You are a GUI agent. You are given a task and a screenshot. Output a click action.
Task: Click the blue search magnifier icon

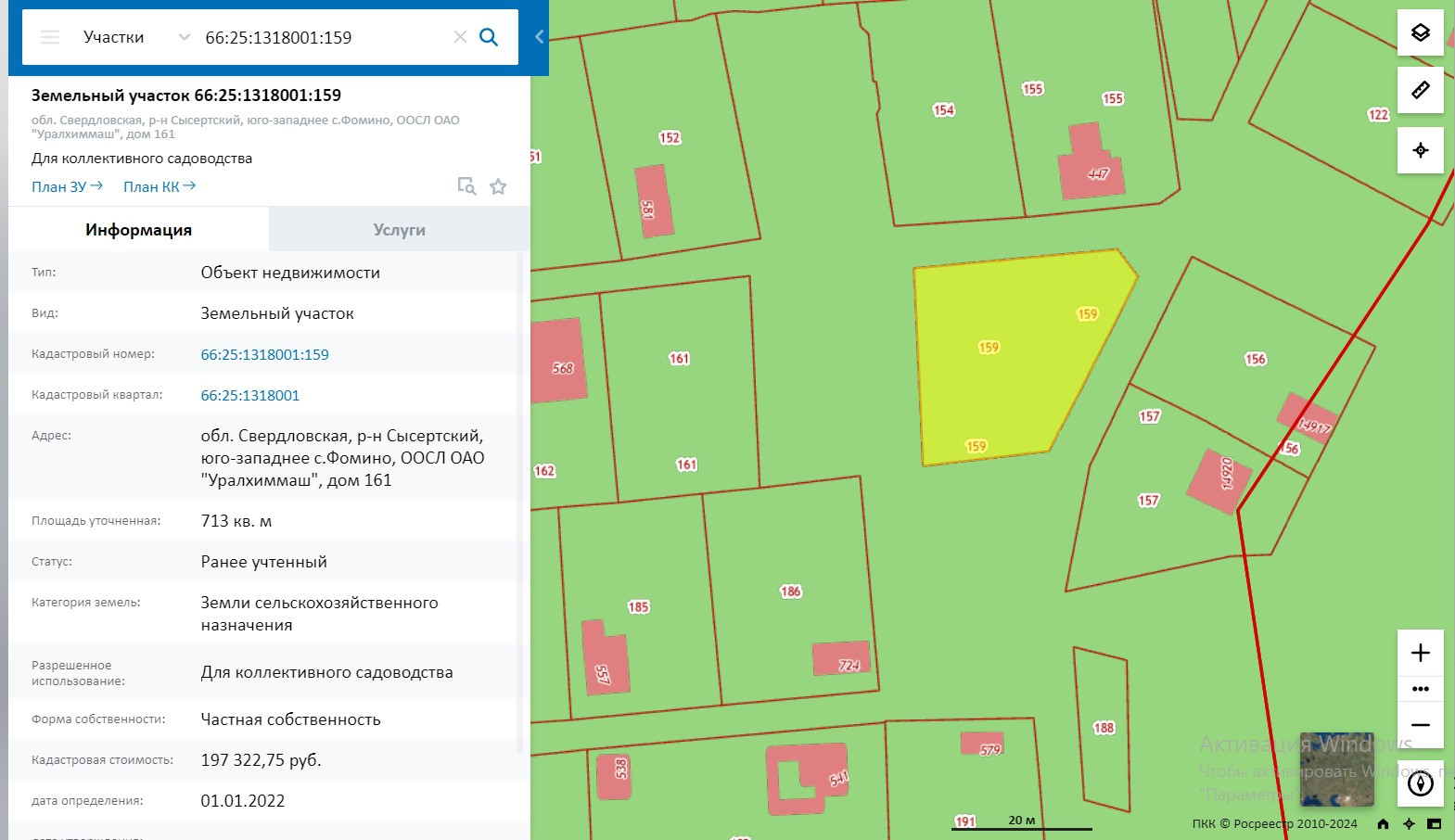[489, 37]
